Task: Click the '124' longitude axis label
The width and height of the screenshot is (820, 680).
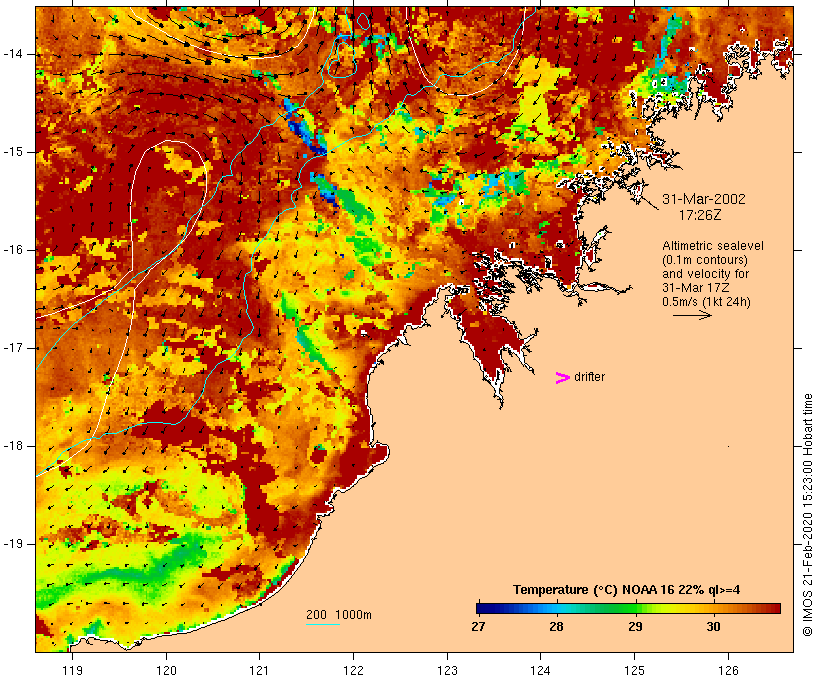Action: 541,670
